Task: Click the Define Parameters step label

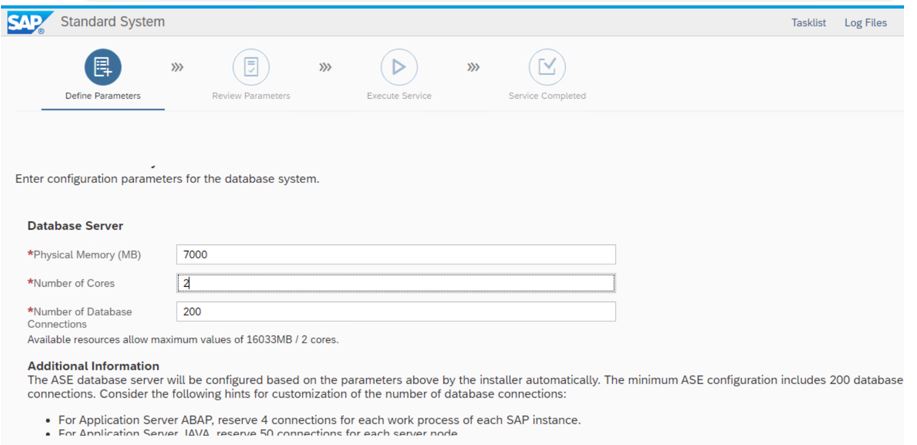Action: point(103,96)
